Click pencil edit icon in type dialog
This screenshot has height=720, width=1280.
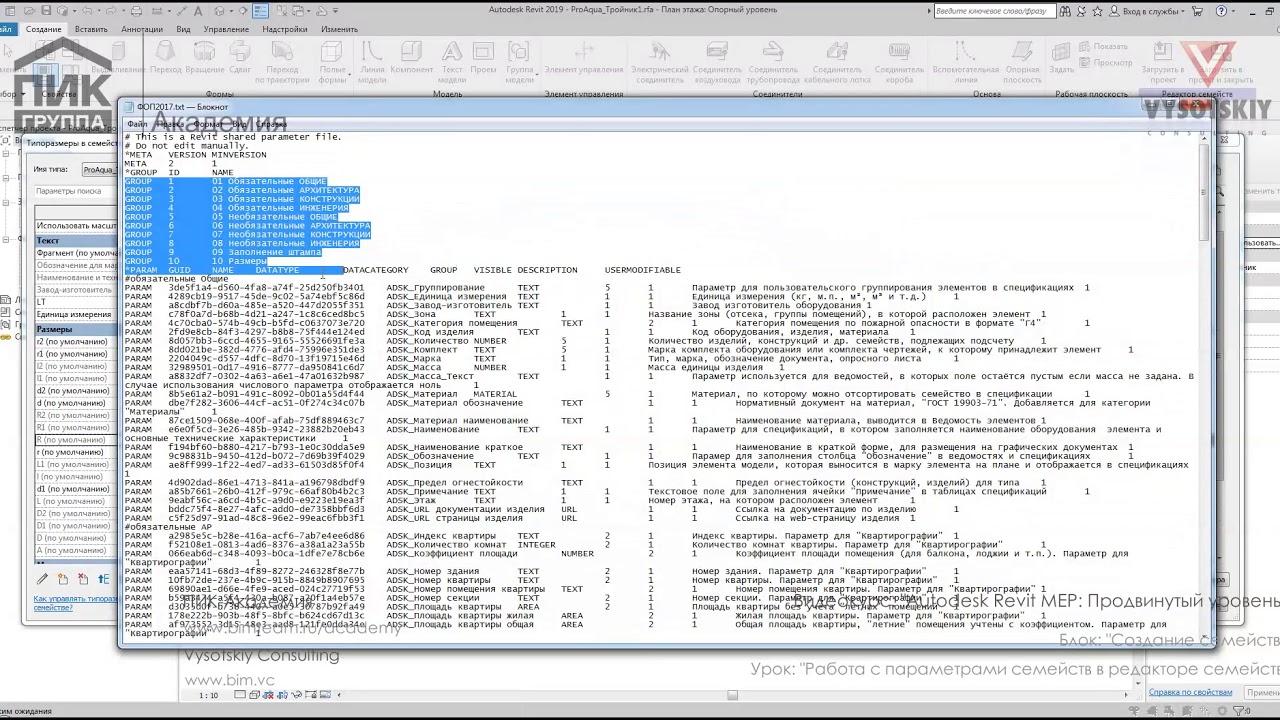[x=42, y=579]
